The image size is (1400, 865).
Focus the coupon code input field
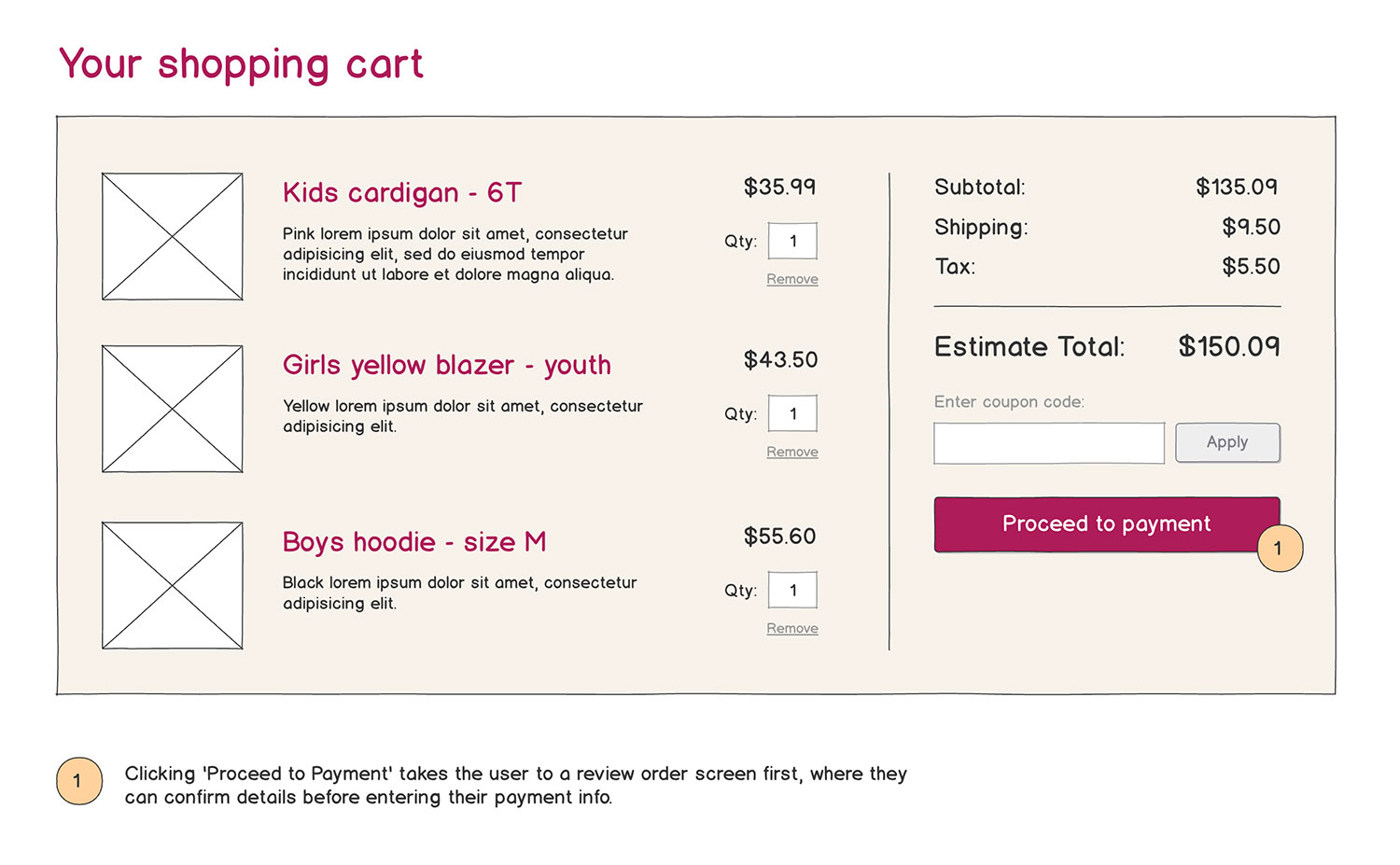(1048, 442)
